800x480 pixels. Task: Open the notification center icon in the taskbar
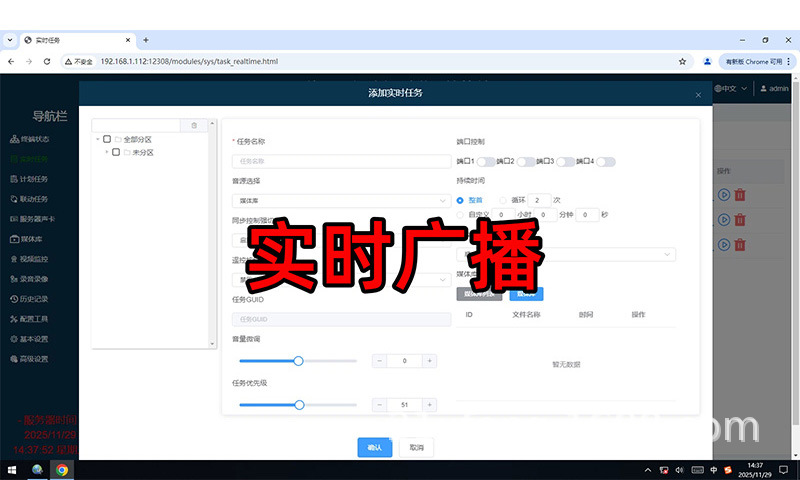pyautogui.click(x=783, y=470)
